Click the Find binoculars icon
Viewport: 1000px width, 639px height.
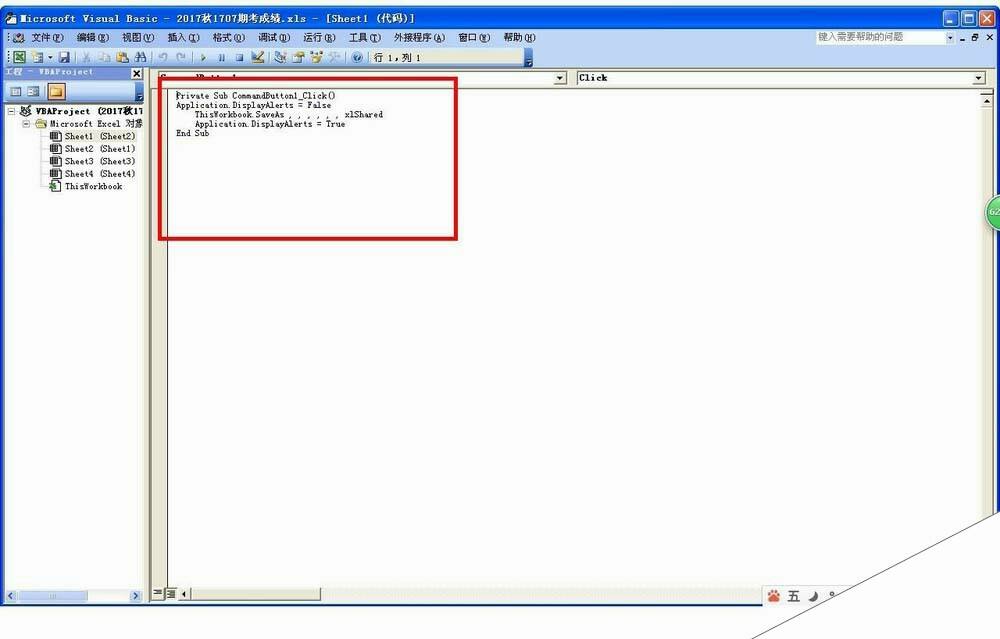[140, 57]
